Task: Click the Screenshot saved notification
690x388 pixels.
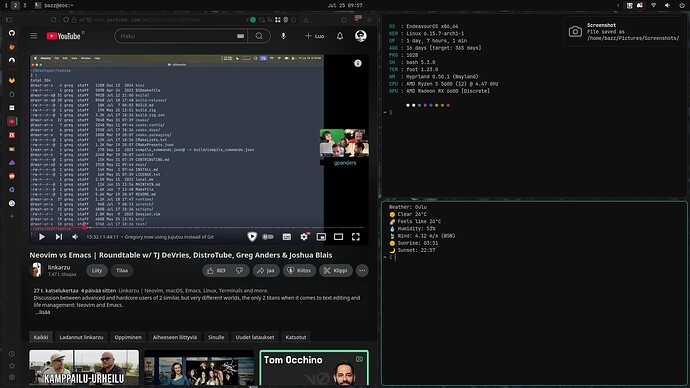Action: 624,32
